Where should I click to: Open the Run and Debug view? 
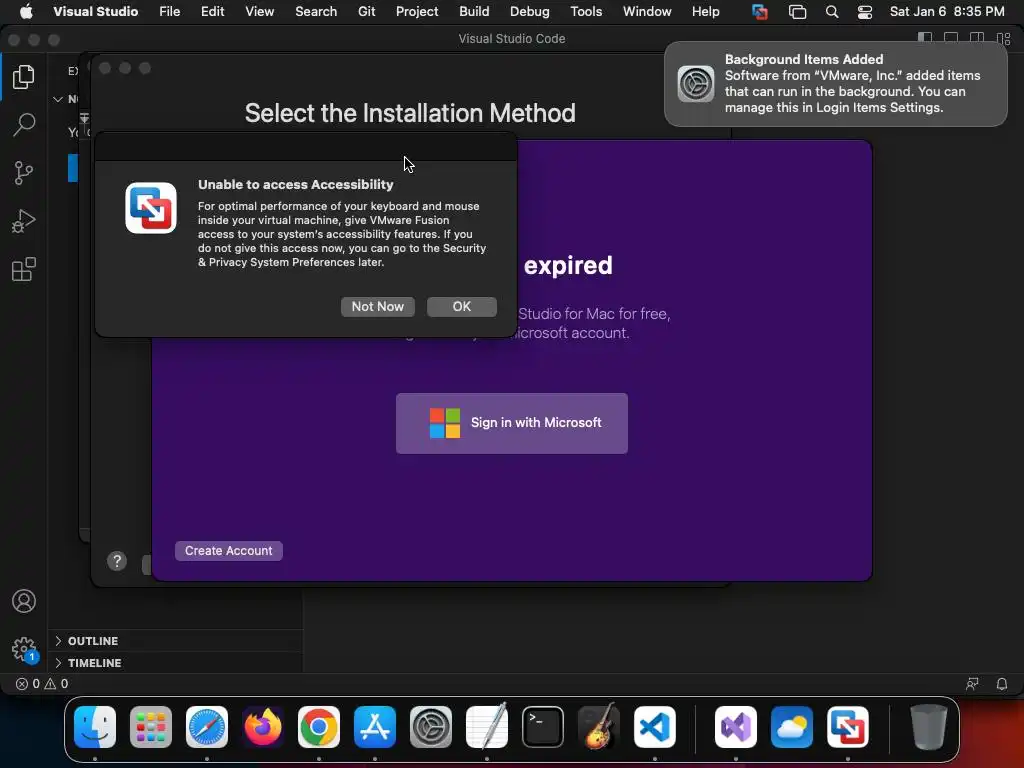click(x=24, y=221)
